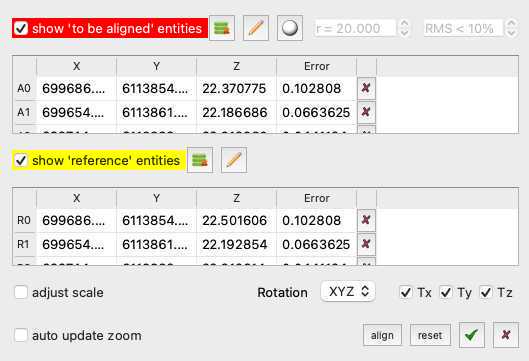Delete reference point R0
This screenshot has width=529, height=361.
[366, 220]
